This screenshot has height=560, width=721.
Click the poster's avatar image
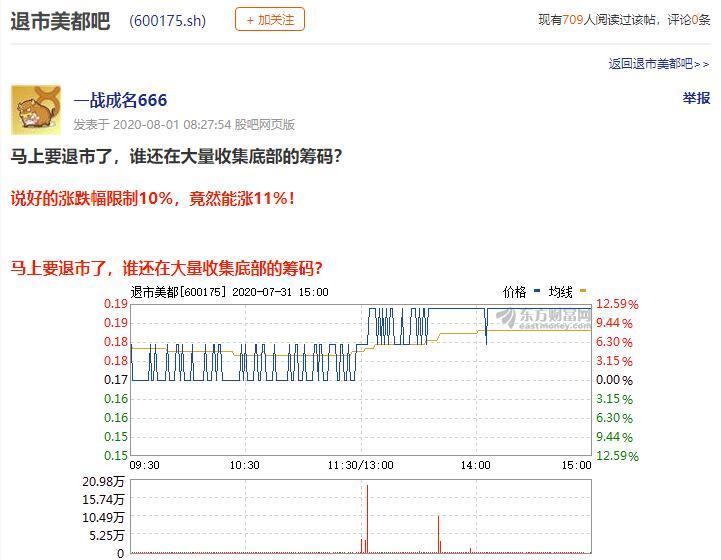(36, 110)
